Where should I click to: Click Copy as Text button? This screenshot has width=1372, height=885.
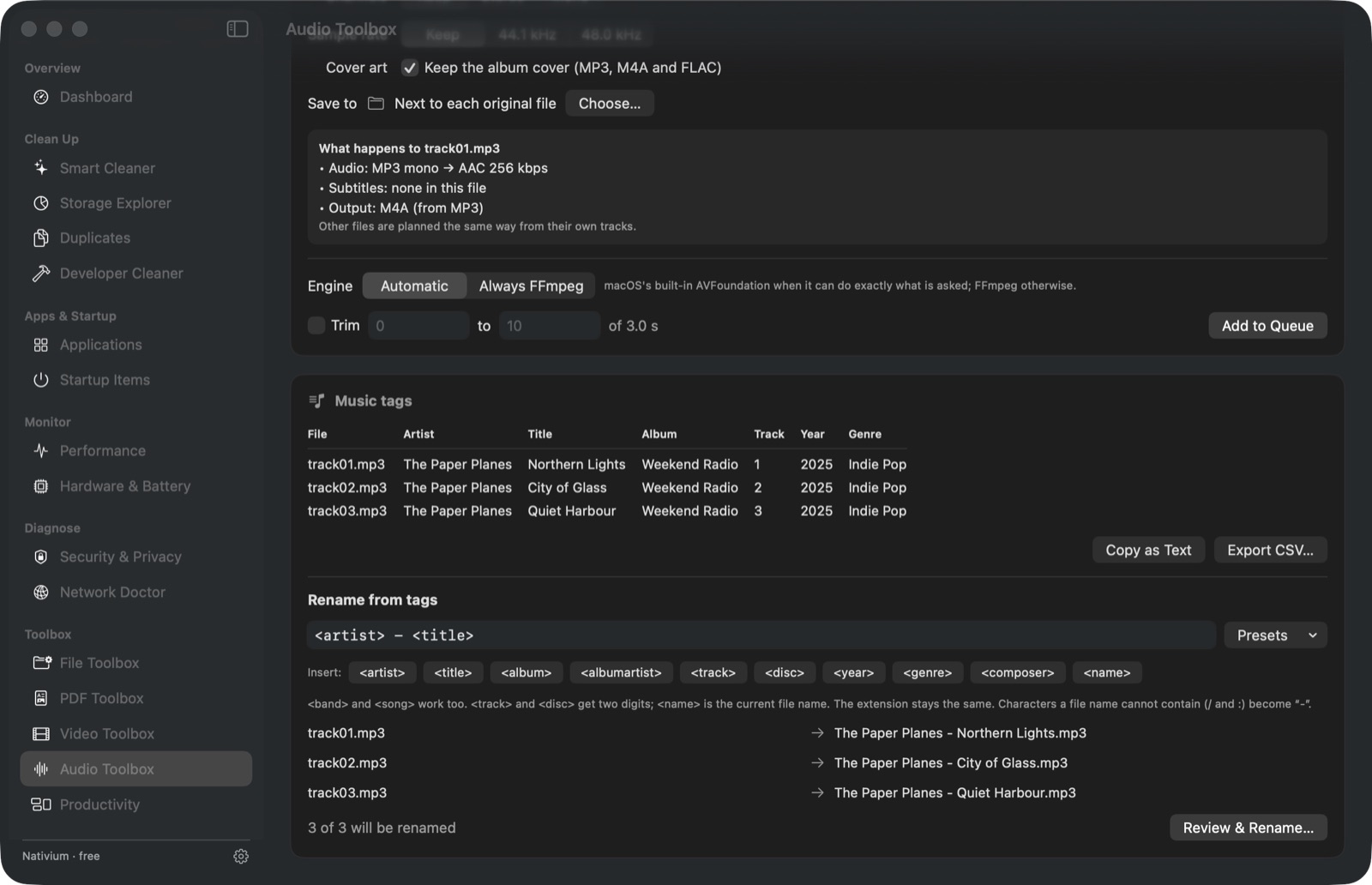tap(1148, 551)
